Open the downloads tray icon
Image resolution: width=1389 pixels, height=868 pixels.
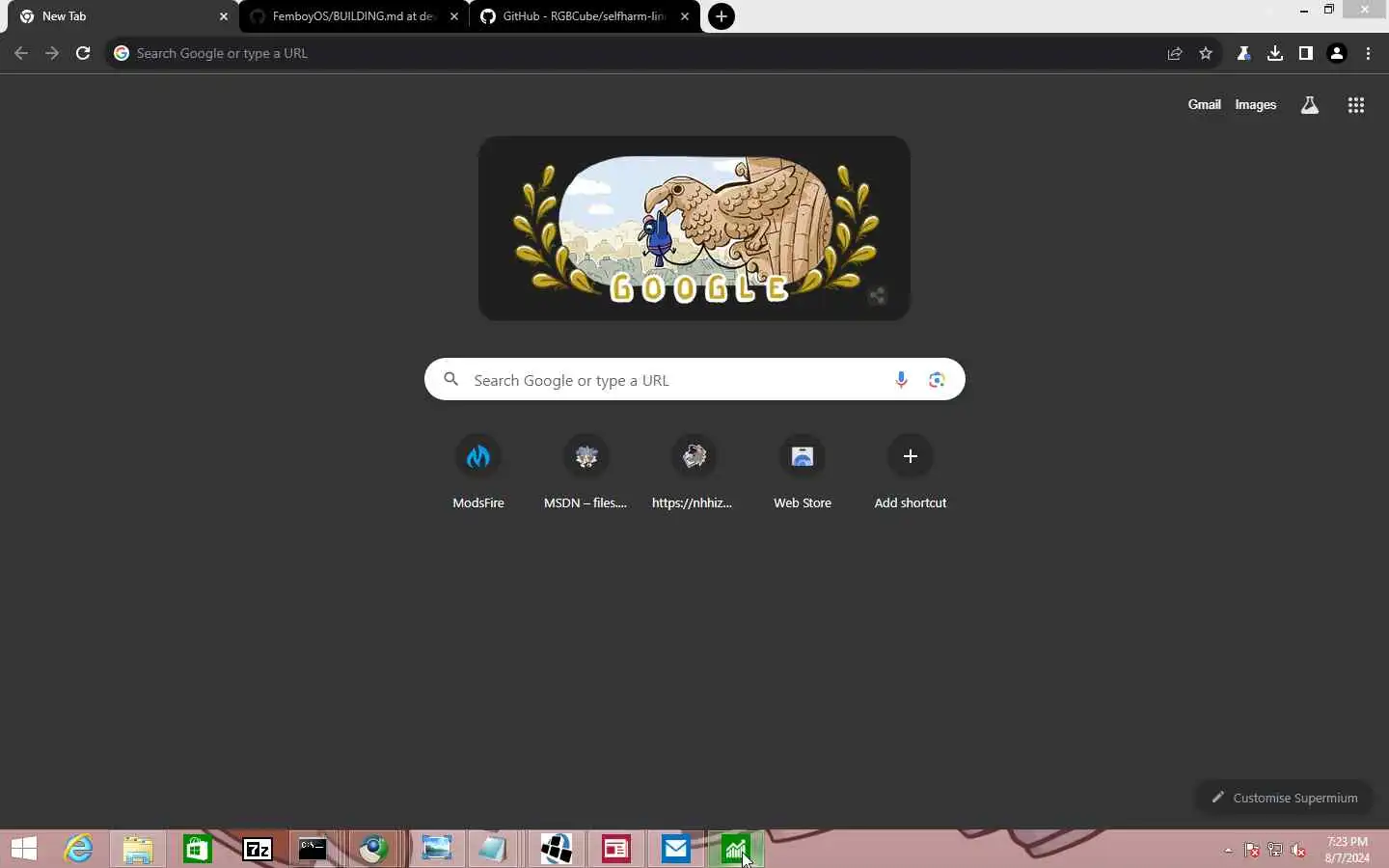1275,53
